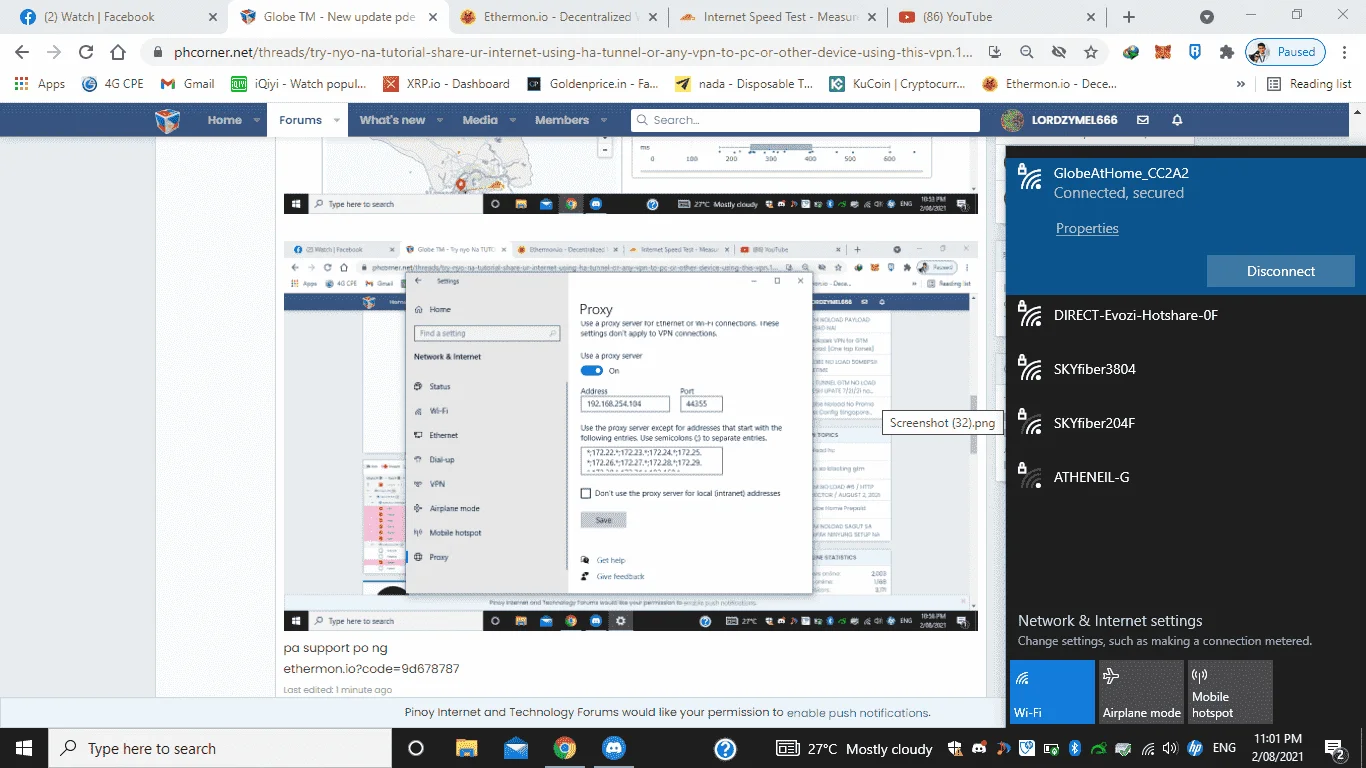
Task: Bookmark this page with star icon
Action: pos(1091,52)
